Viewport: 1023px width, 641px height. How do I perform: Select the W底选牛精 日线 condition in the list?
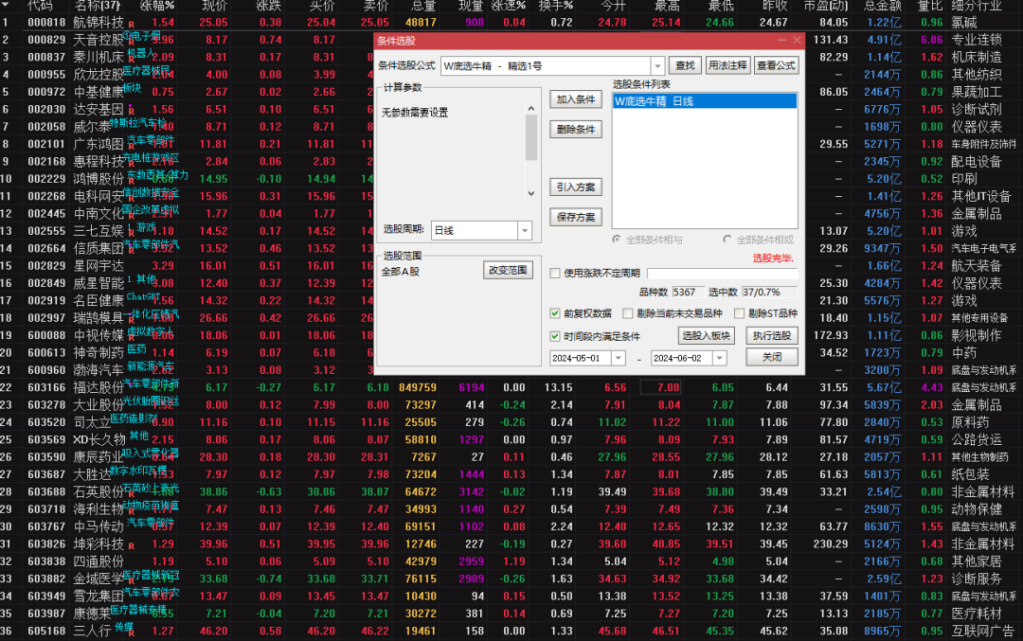point(704,101)
